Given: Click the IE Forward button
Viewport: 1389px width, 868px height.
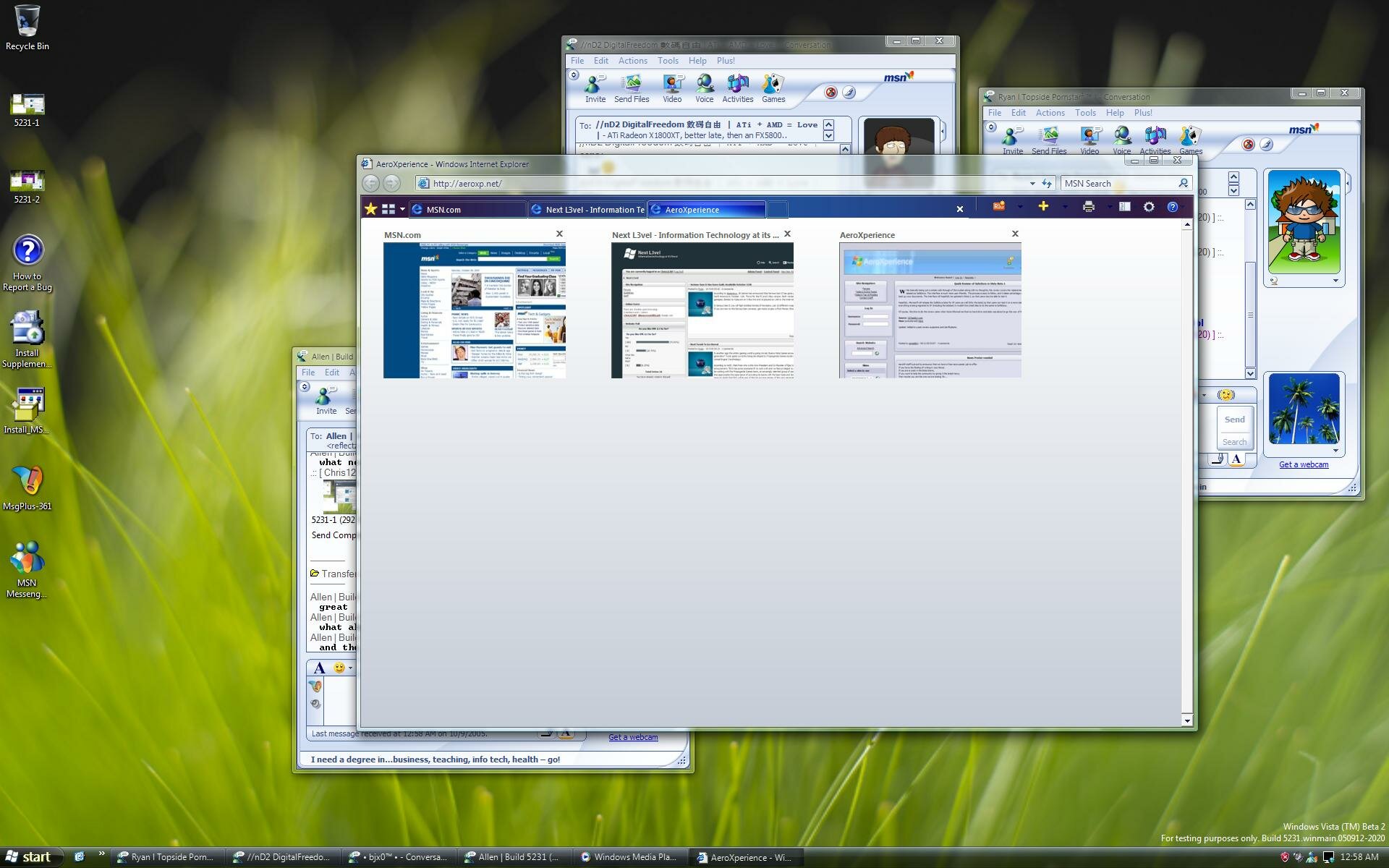Looking at the screenshot, I should [x=391, y=184].
